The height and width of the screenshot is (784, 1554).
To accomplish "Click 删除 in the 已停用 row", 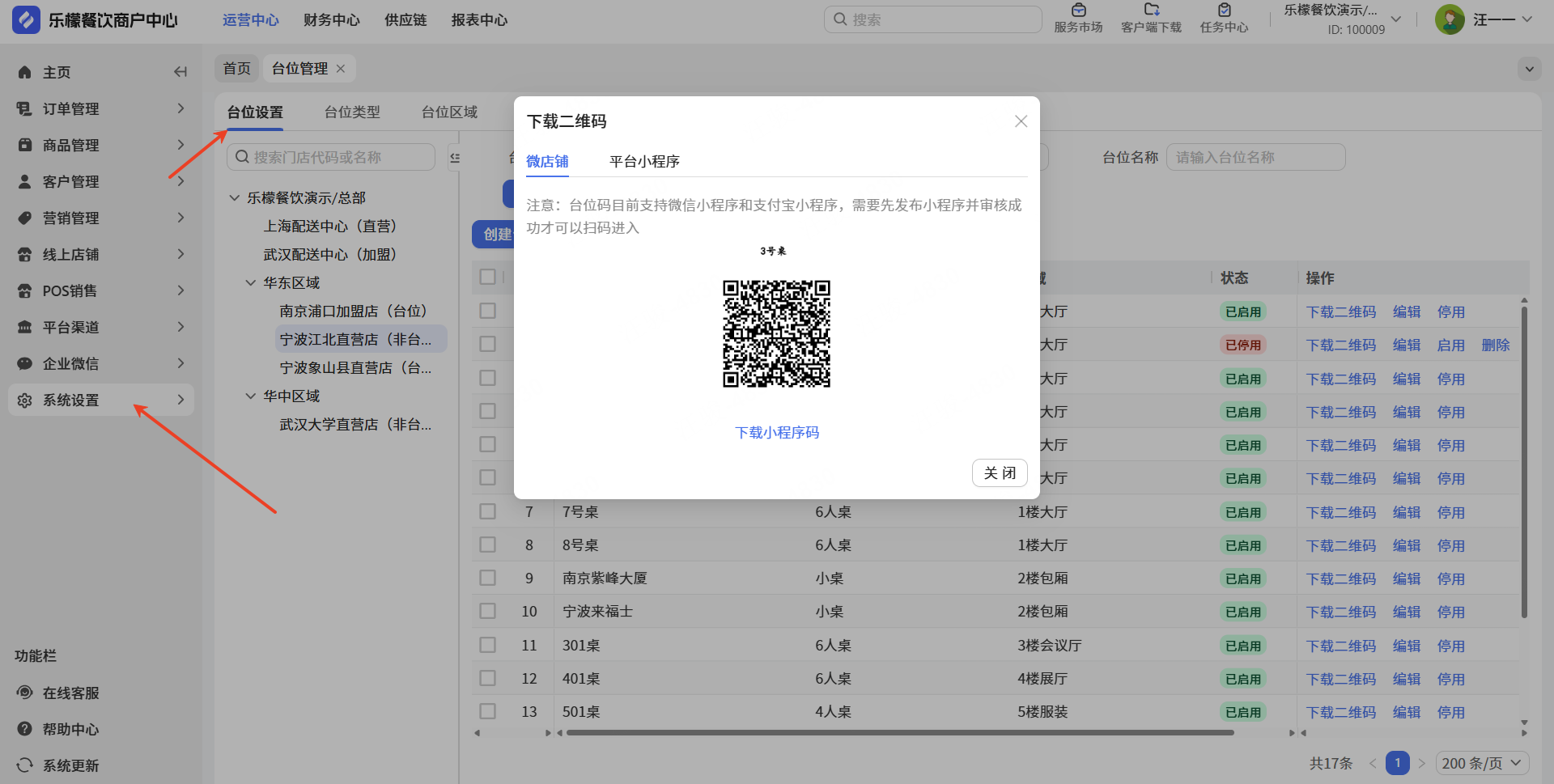I will [x=1496, y=345].
